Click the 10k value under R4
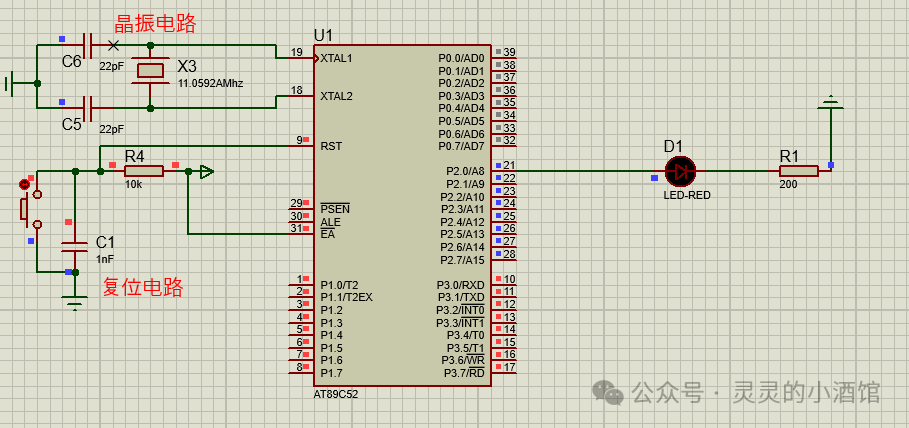Viewport: 909px width, 428px height. 133,184
